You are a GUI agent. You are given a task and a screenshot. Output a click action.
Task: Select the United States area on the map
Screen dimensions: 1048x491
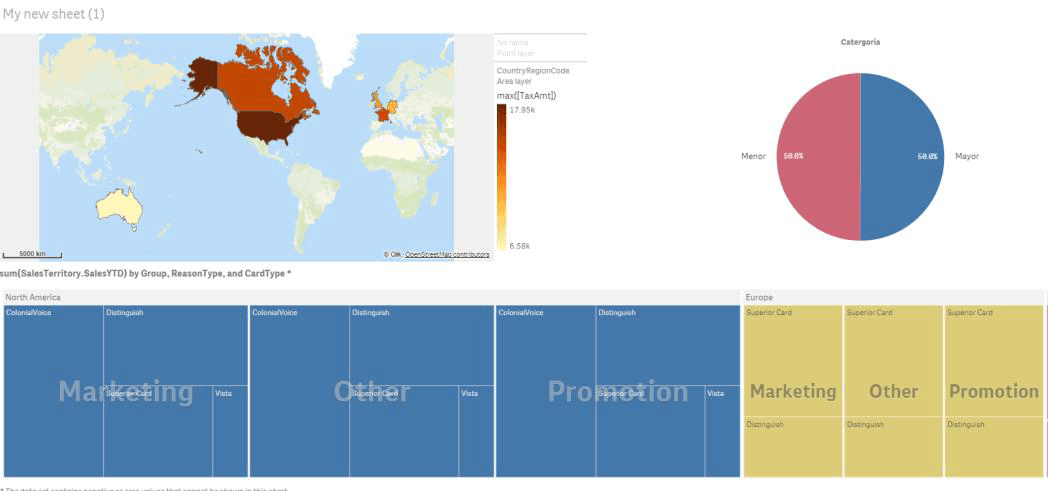[x=267, y=128]
